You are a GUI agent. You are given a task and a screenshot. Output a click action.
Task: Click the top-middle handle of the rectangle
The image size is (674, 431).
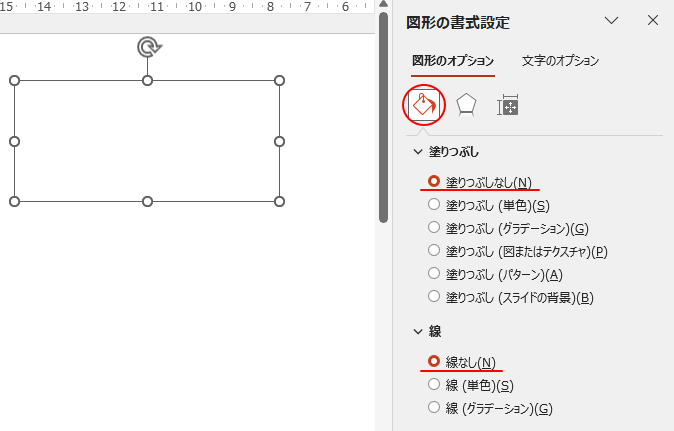[147, 80]
